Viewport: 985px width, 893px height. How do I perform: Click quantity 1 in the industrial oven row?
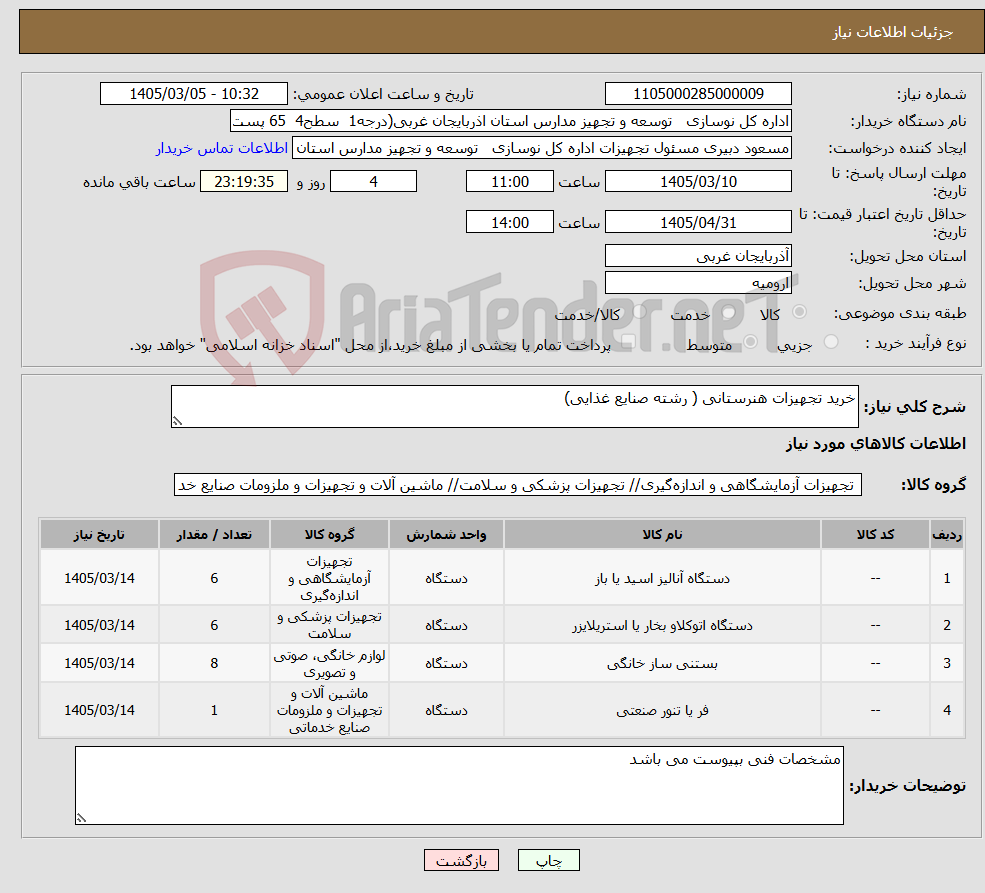[214, 710]
